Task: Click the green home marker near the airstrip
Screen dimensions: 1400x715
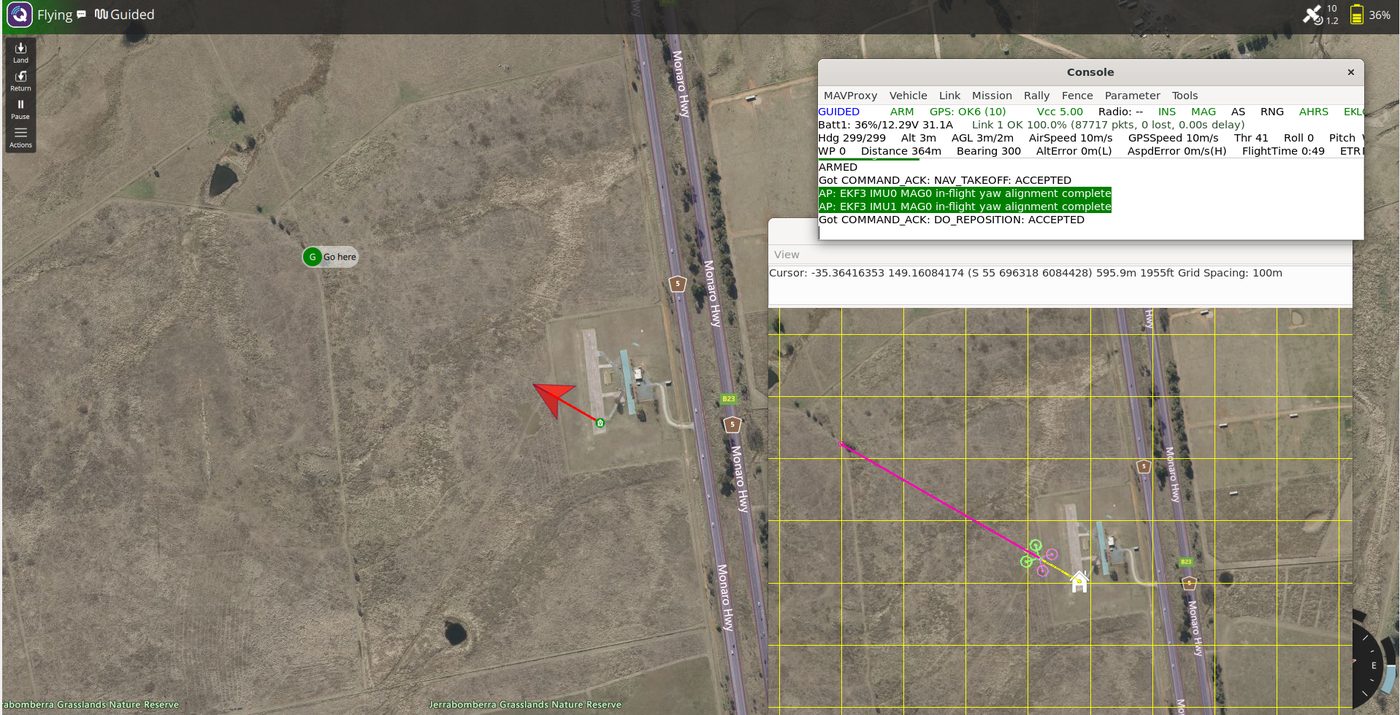Action: click(x=600, y=424)
